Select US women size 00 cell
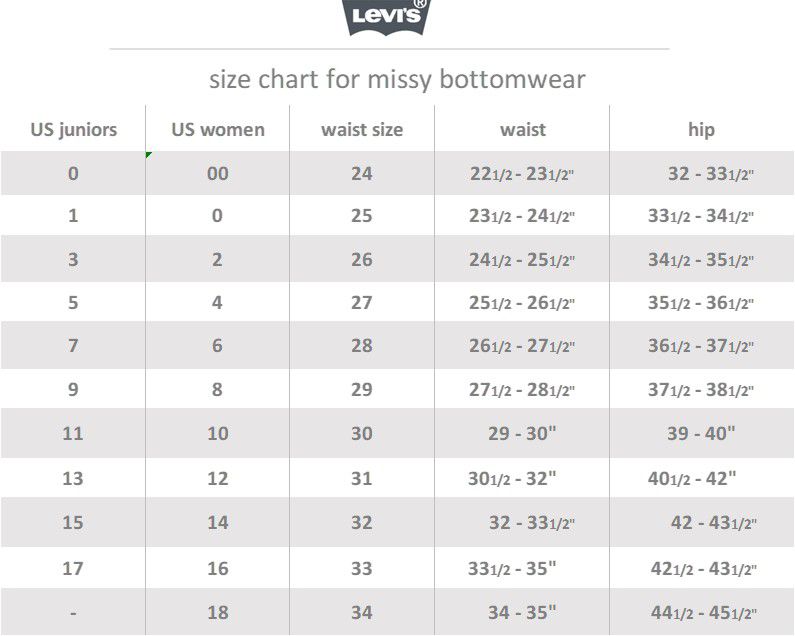Viewport: 795px width, 636px height. (x=218, y=173)
